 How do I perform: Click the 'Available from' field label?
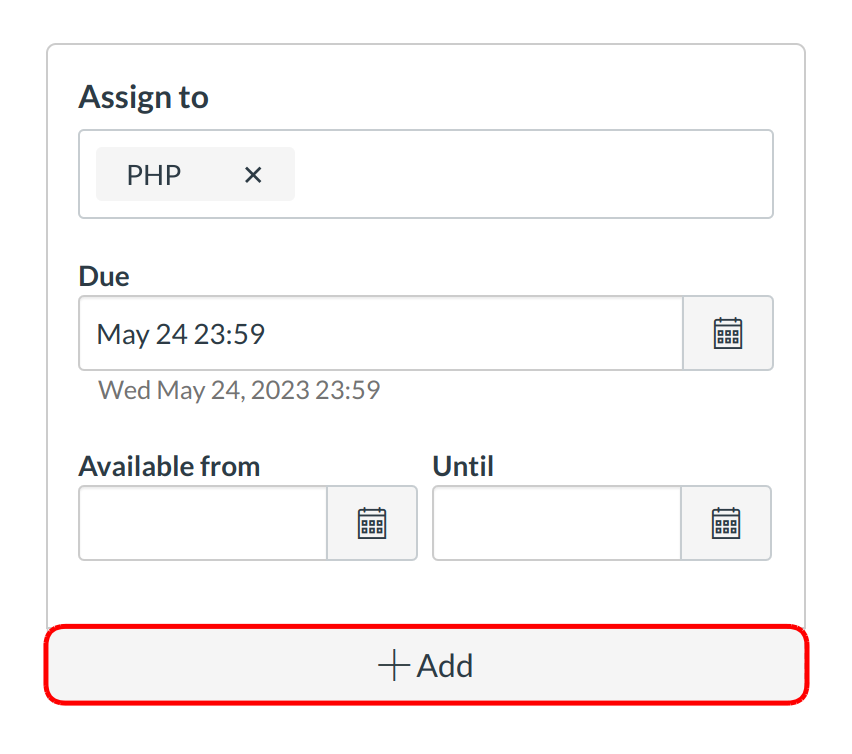(169, 466)
